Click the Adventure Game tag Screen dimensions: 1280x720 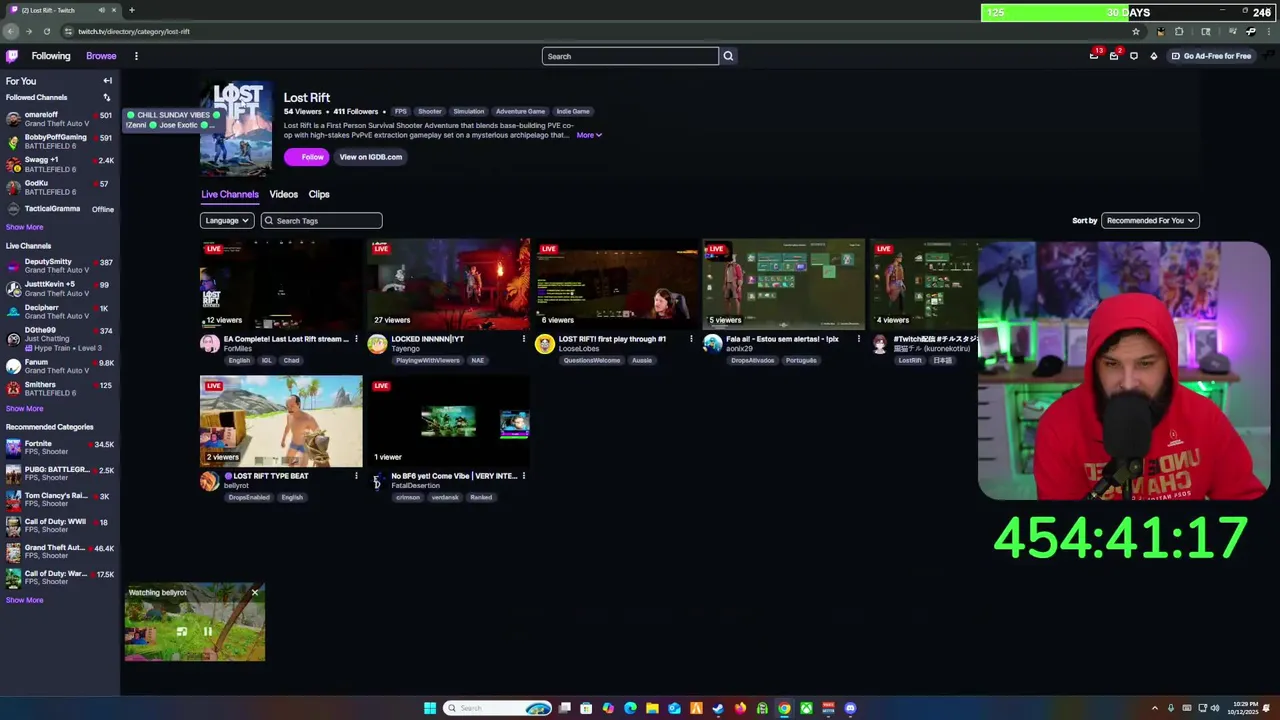tap(520, 111)
